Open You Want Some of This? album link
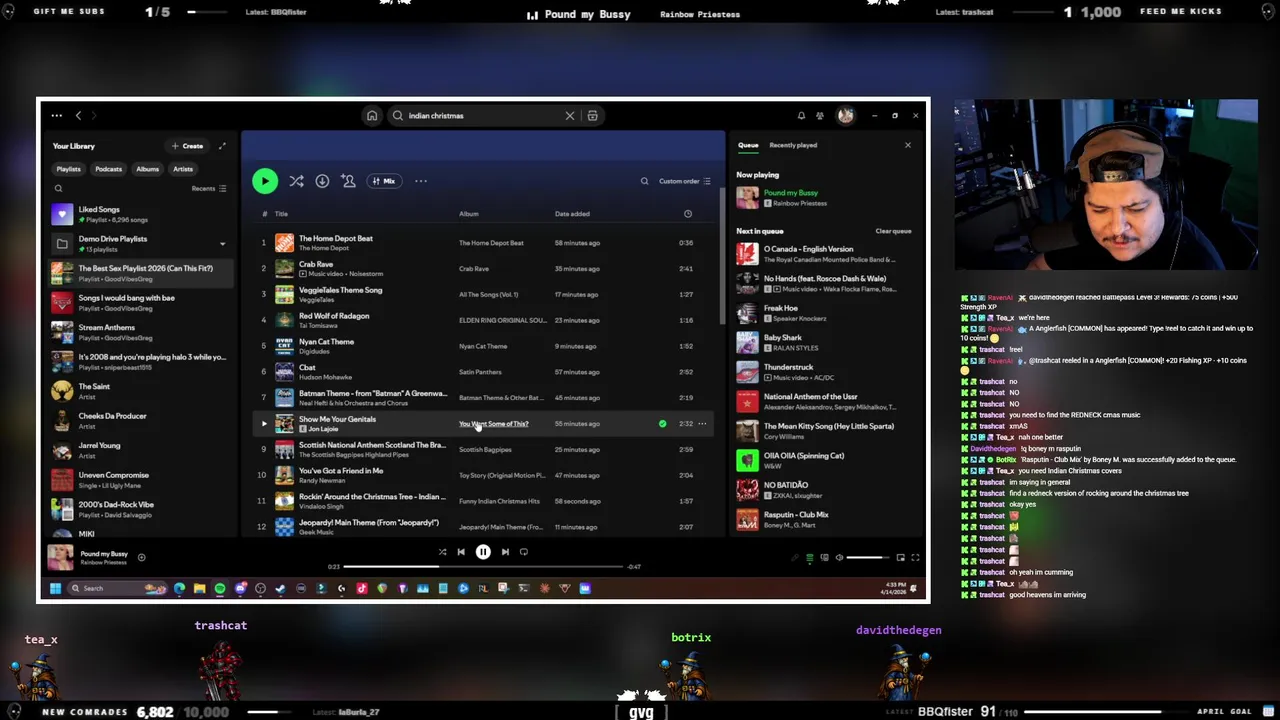Image resolution: width=1280 pixels, height=720 pixels. click(x=493, y=424)
